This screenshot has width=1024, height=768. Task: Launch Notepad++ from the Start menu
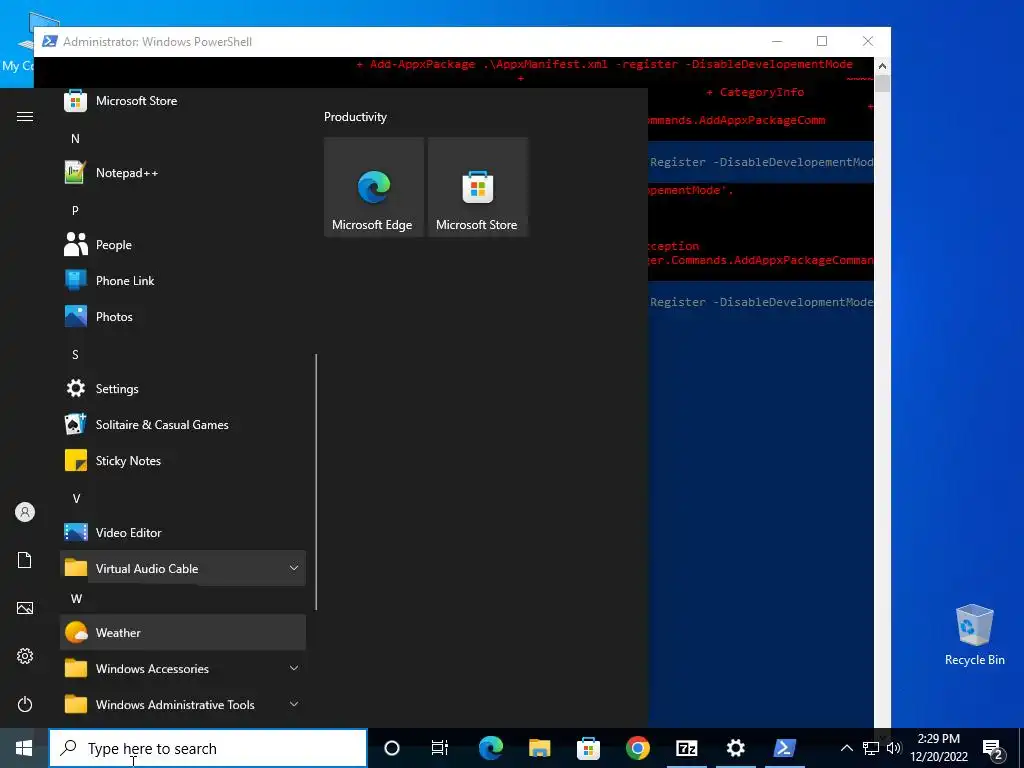tap(183, 173)
